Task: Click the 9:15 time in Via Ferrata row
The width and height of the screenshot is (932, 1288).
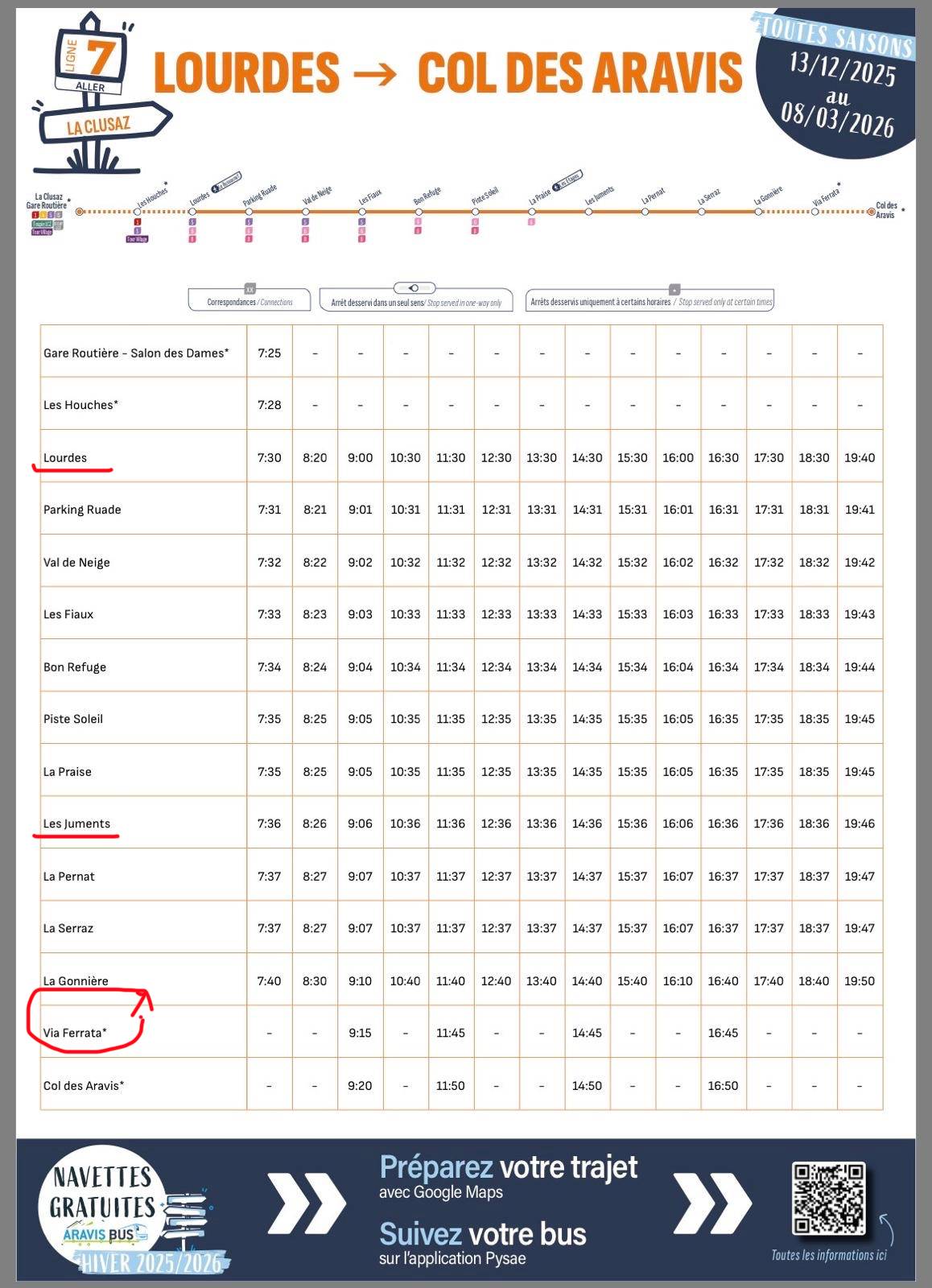Action: (361, 1033)
